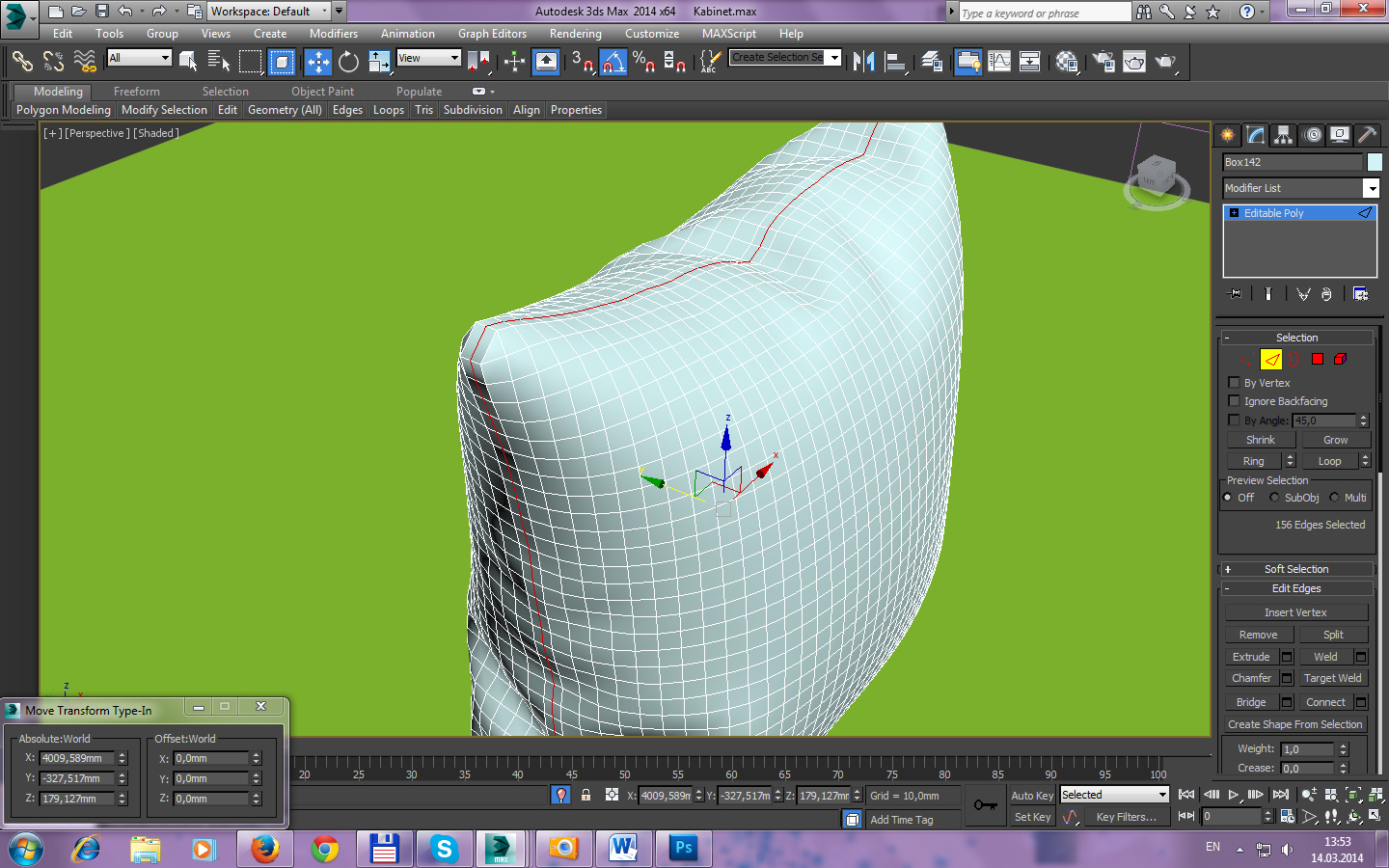The width and height of the screenshot is (1389, 868).
Task: Open the reference coordinate View dropdown
Action: pos(429,58)
